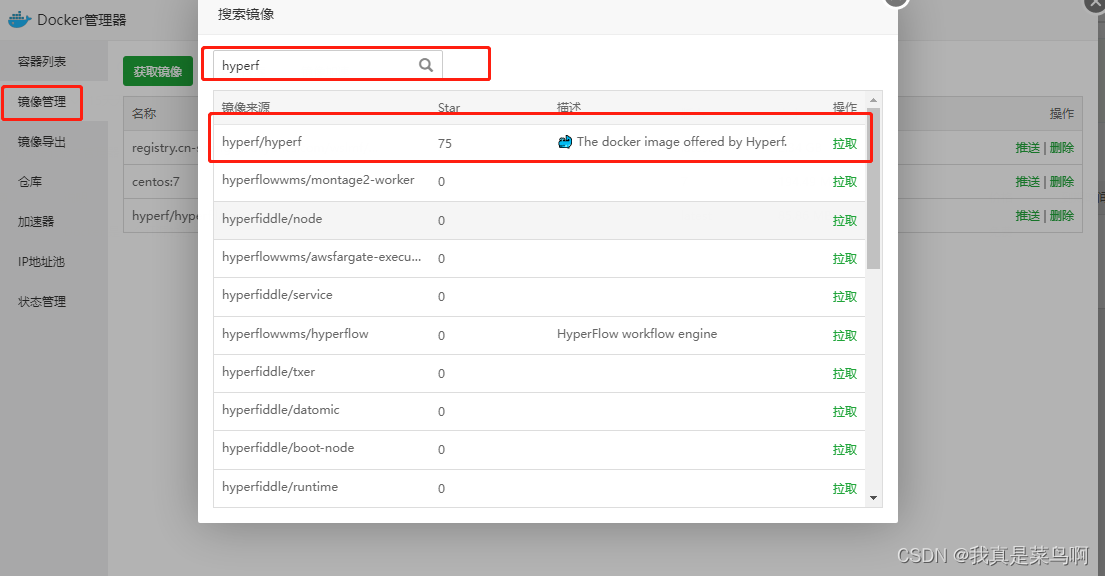Click 删除 in the centos:7 row
Image resolution: width=1105 pixels, height=576 pixels.
[1061, 181]
